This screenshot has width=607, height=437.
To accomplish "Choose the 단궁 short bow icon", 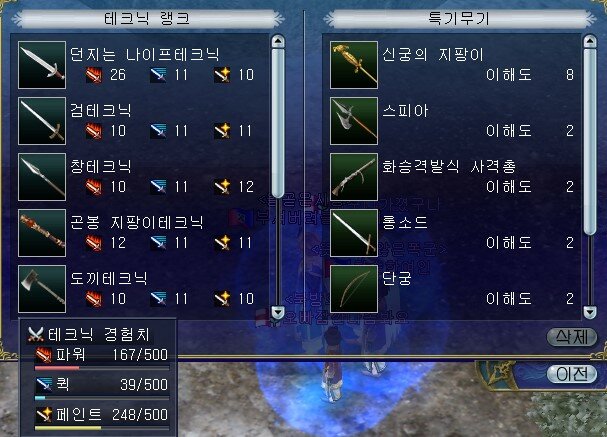I will click(x=354, y=289).
